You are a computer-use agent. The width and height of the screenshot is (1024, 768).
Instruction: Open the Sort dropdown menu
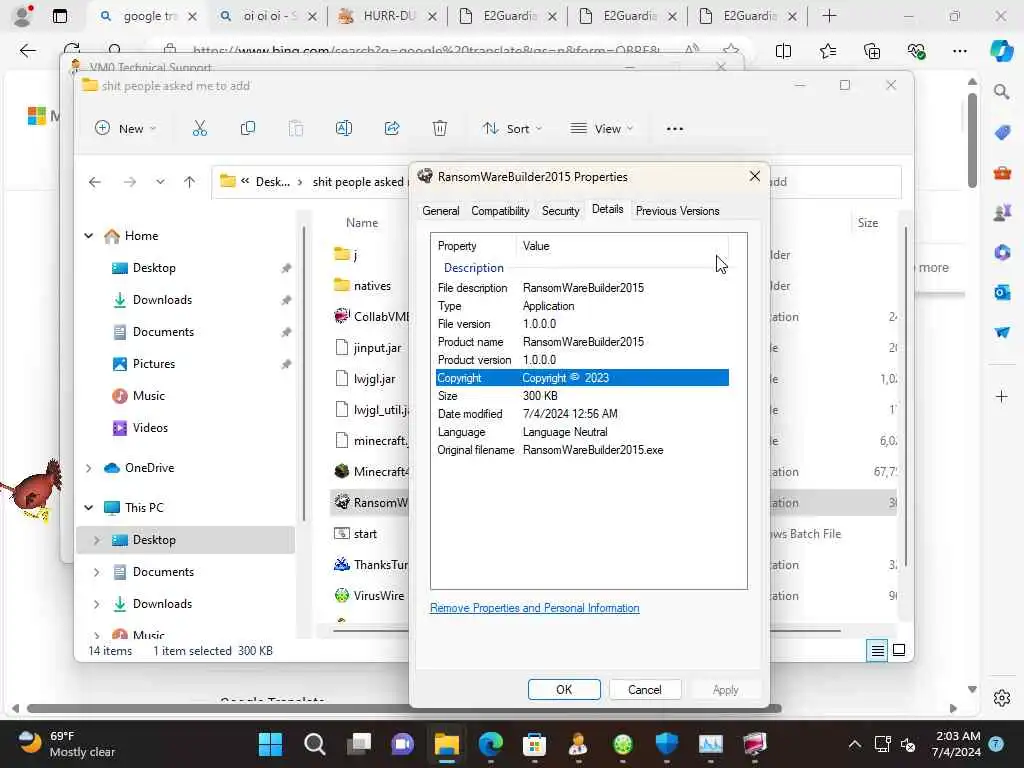(512, 129)
